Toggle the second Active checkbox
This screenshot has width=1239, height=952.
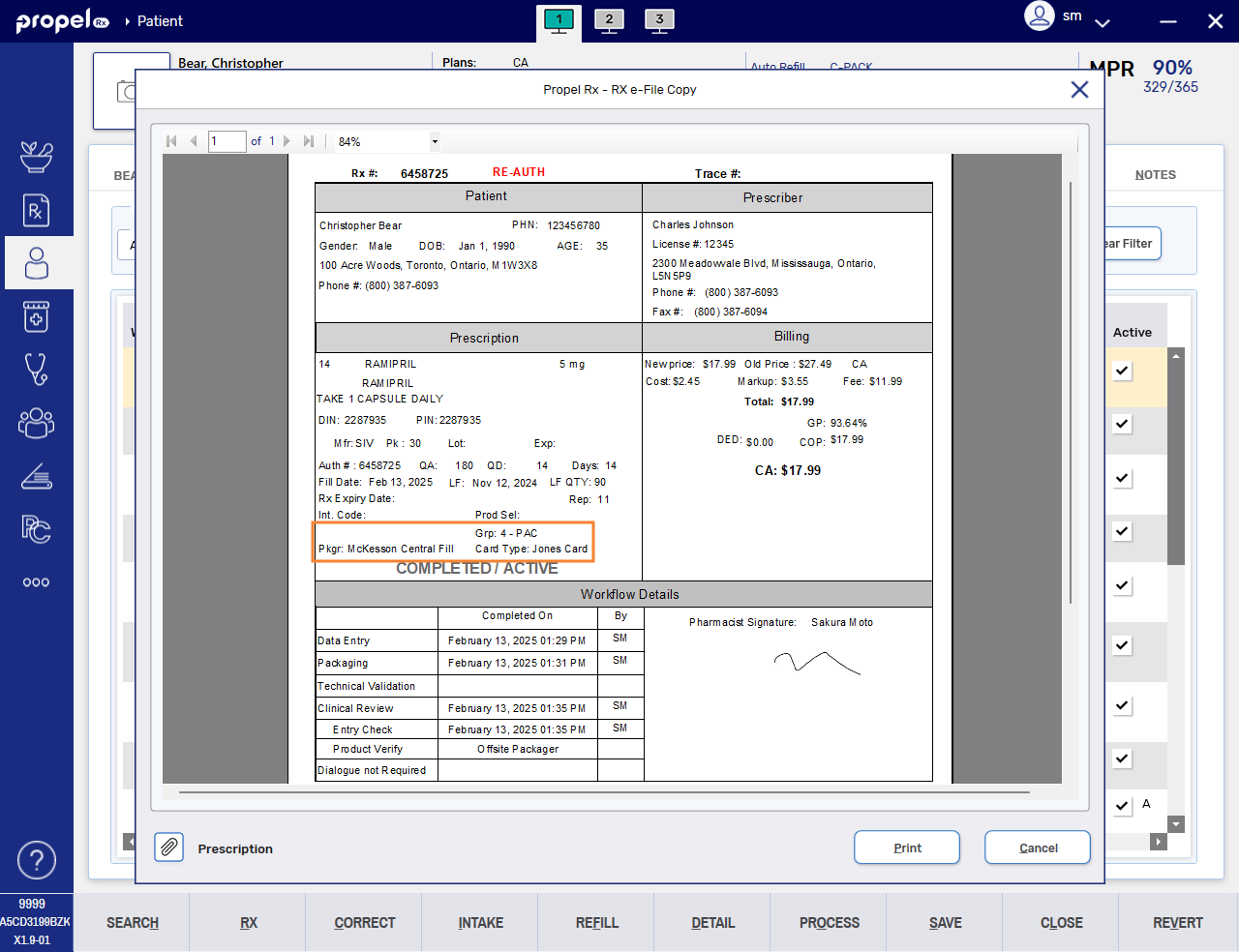1123,424
